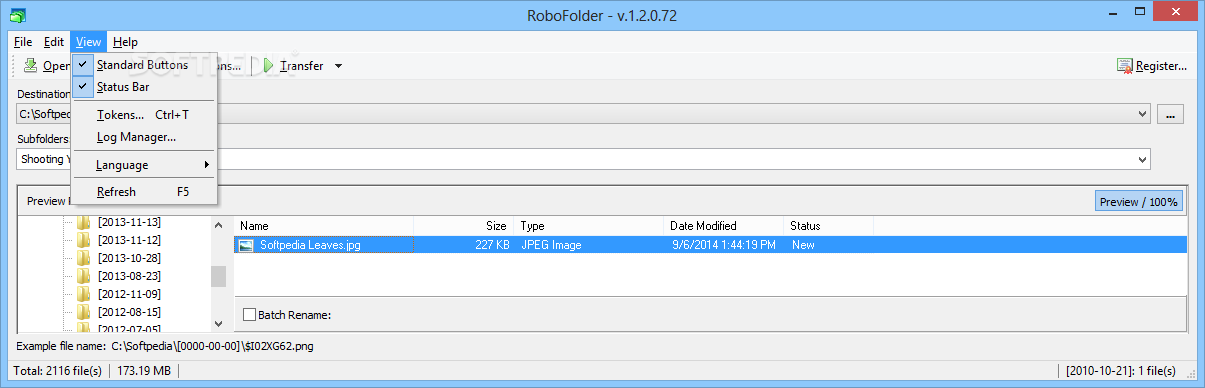Enable the Batch Rename checkbox
The height and width of the screenshot is (388, 1205).
[x=250, y=315]
